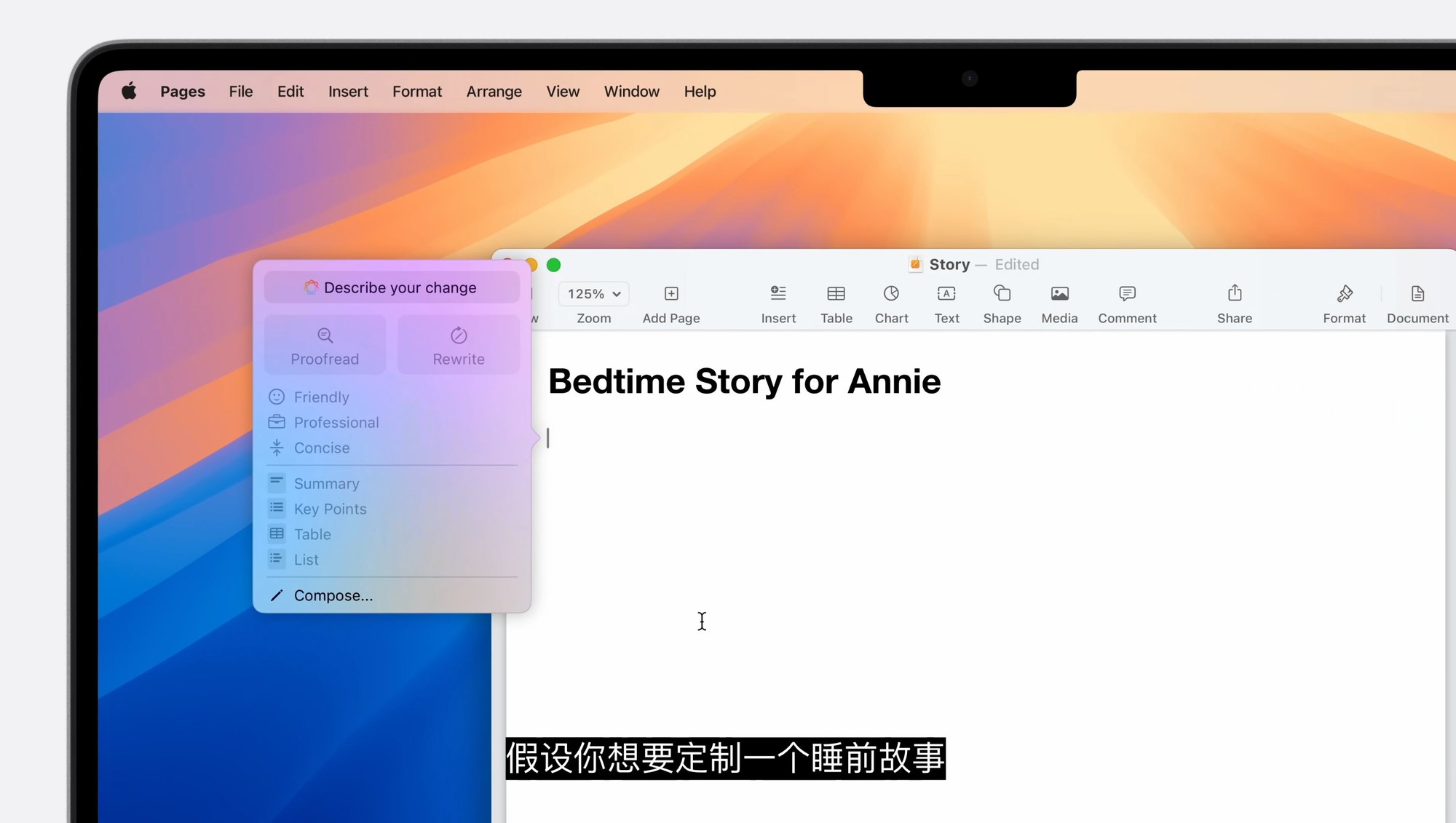Click the Proofread button
Image resolution: width=1456 pixels, height=823 pixels.
325,346
